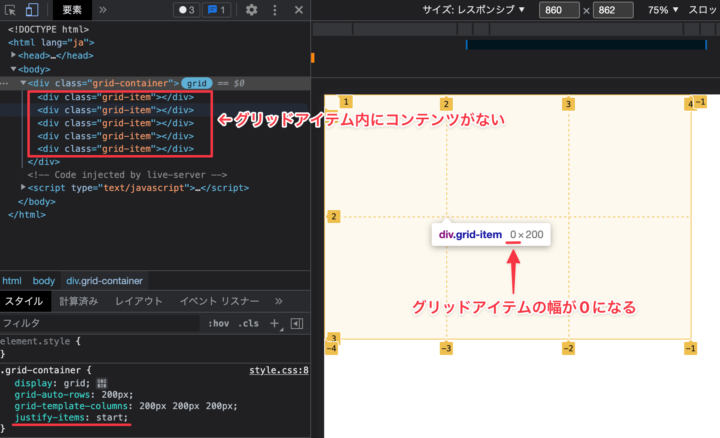Open the 要素 (Elements) panel tab
Viewport: 720px width, 438px height.
pos(72,10)
